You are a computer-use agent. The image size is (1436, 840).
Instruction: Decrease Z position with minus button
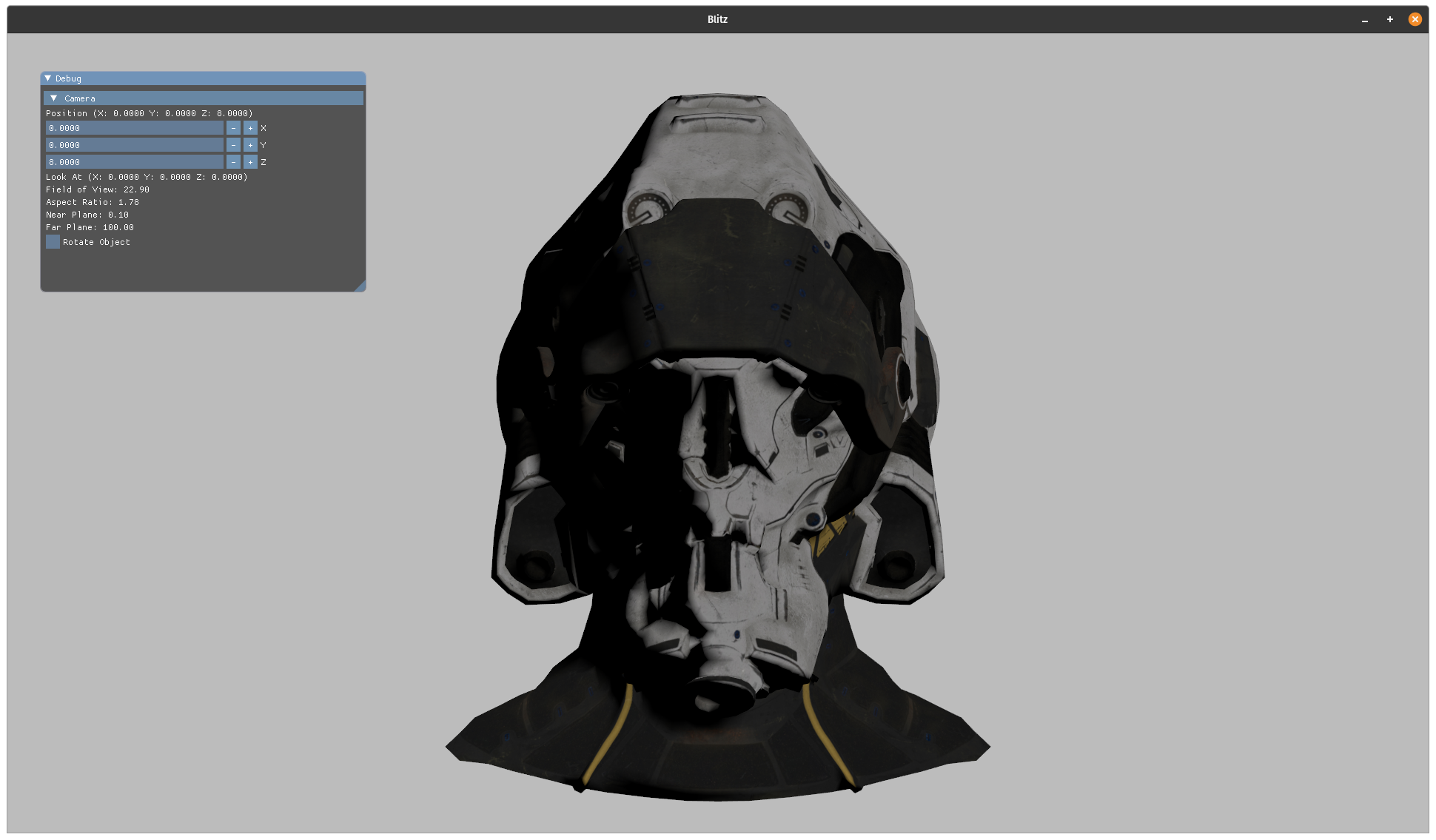pos(233,162)
